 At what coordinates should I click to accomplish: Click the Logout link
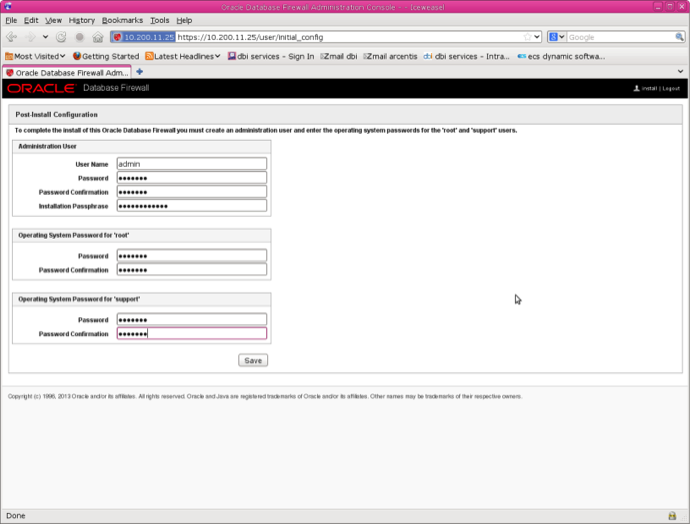click(x=670, y=89)
